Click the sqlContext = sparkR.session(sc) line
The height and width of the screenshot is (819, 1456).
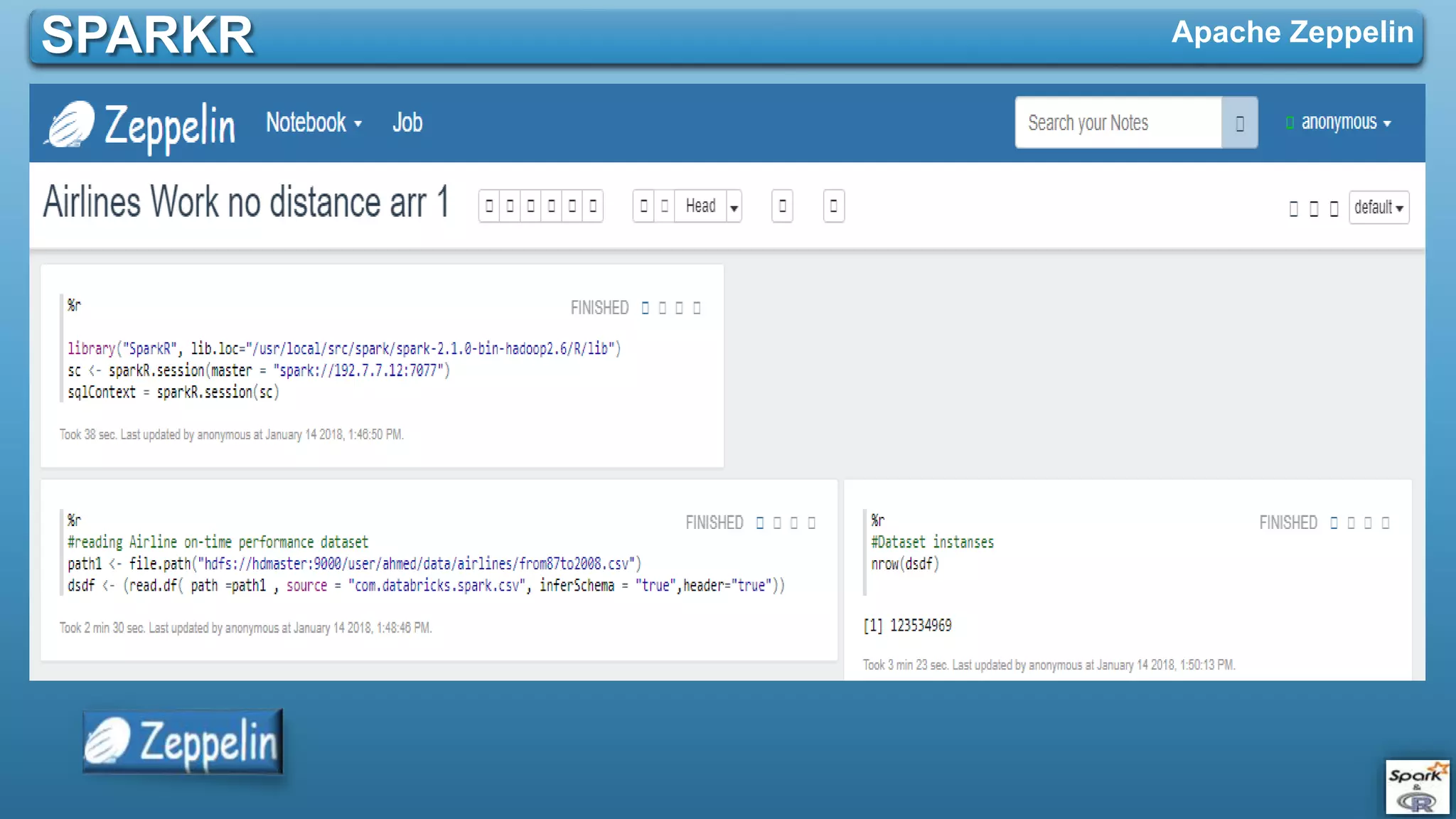(173, 392)
